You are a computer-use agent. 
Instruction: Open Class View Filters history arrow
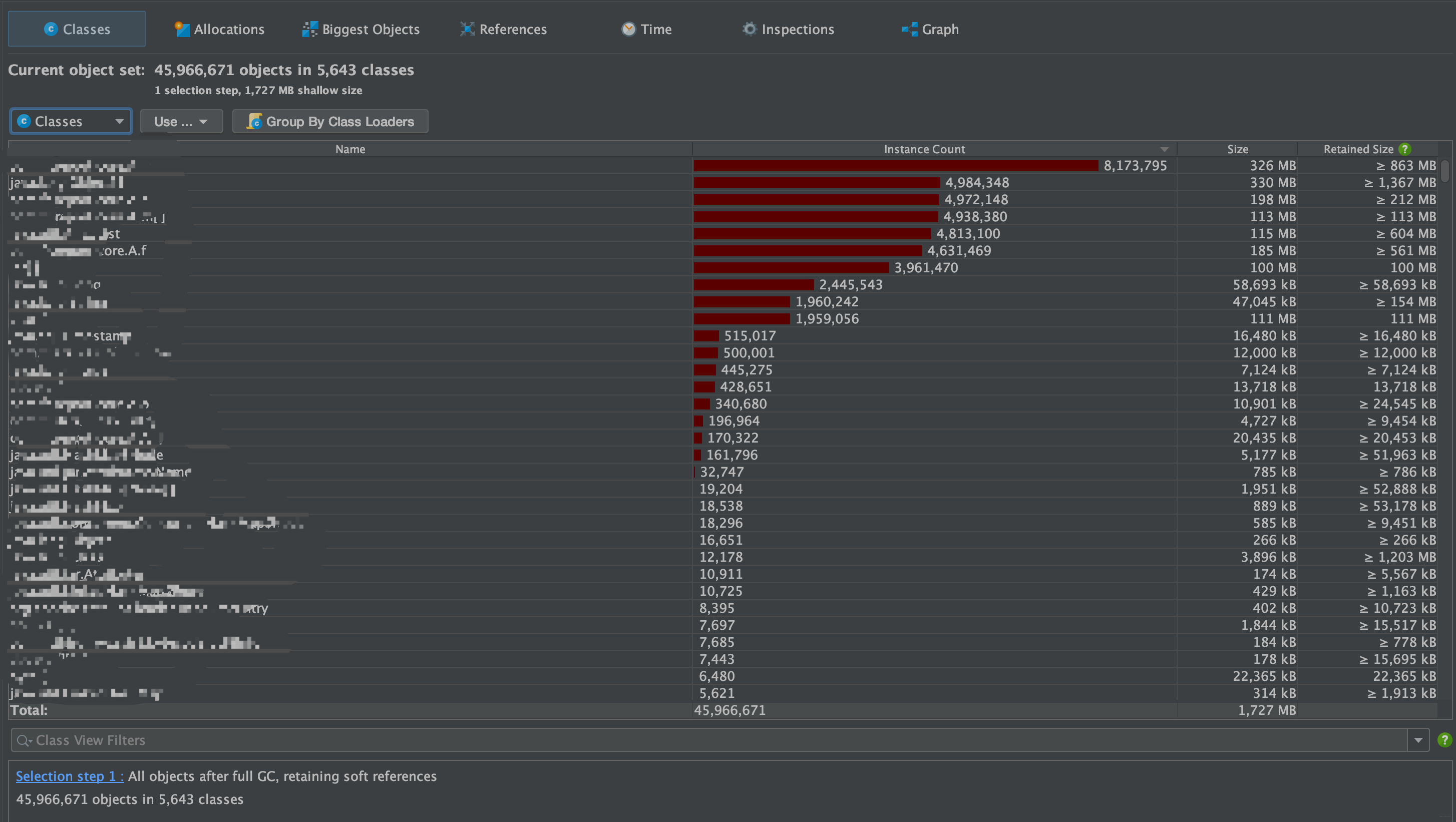pyautogui.click(x=1418, y=740)
